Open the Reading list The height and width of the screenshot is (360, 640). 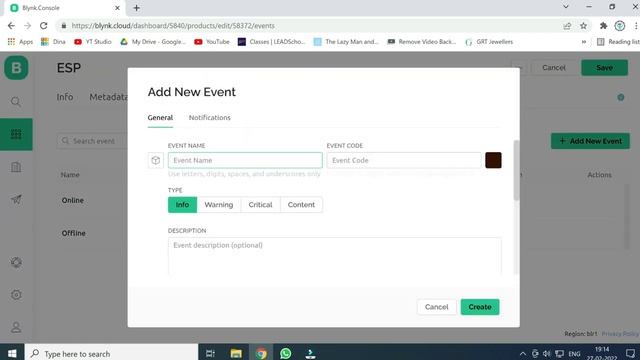click(x=618, y=42)
